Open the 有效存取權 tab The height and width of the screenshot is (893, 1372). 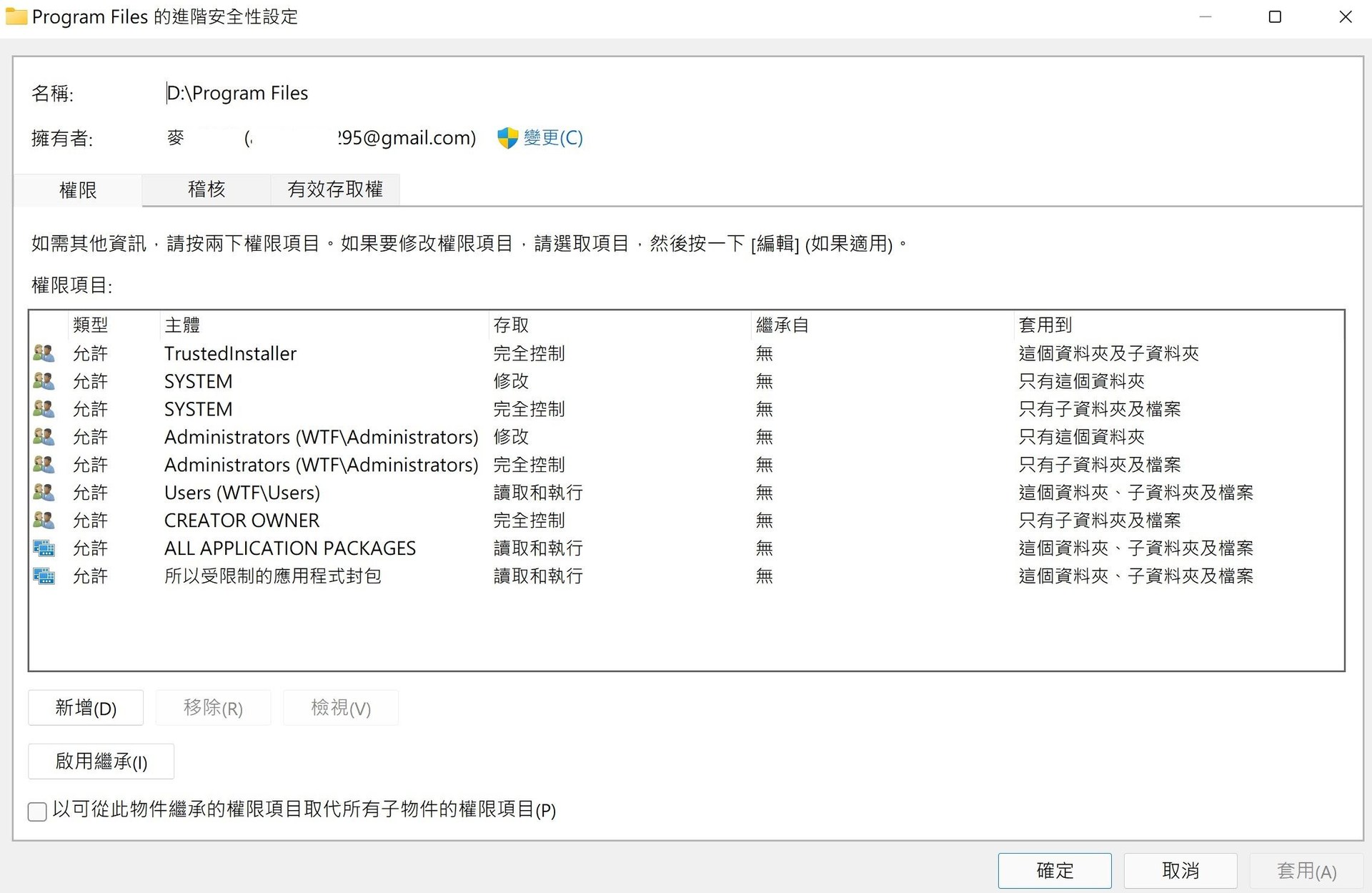[335, 189]
